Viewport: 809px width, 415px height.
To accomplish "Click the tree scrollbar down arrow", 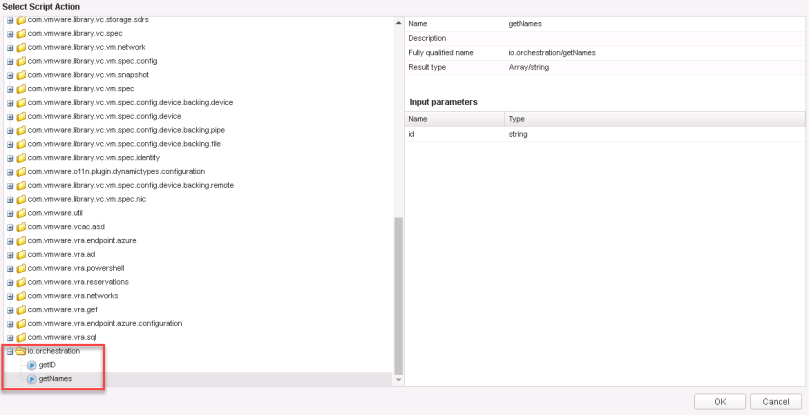I will click(399, 379).
